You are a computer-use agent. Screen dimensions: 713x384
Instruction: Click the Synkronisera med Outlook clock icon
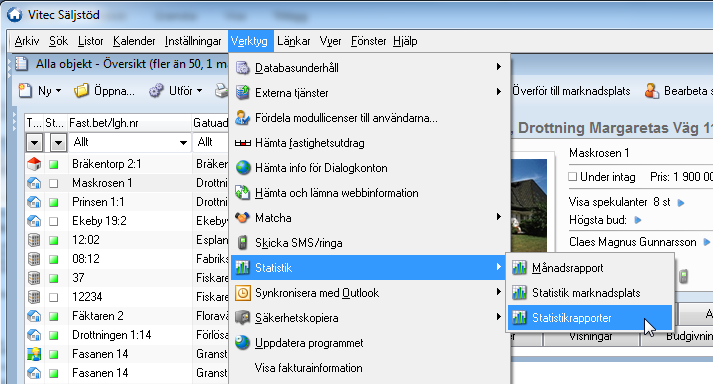click(x=242, y=293)
